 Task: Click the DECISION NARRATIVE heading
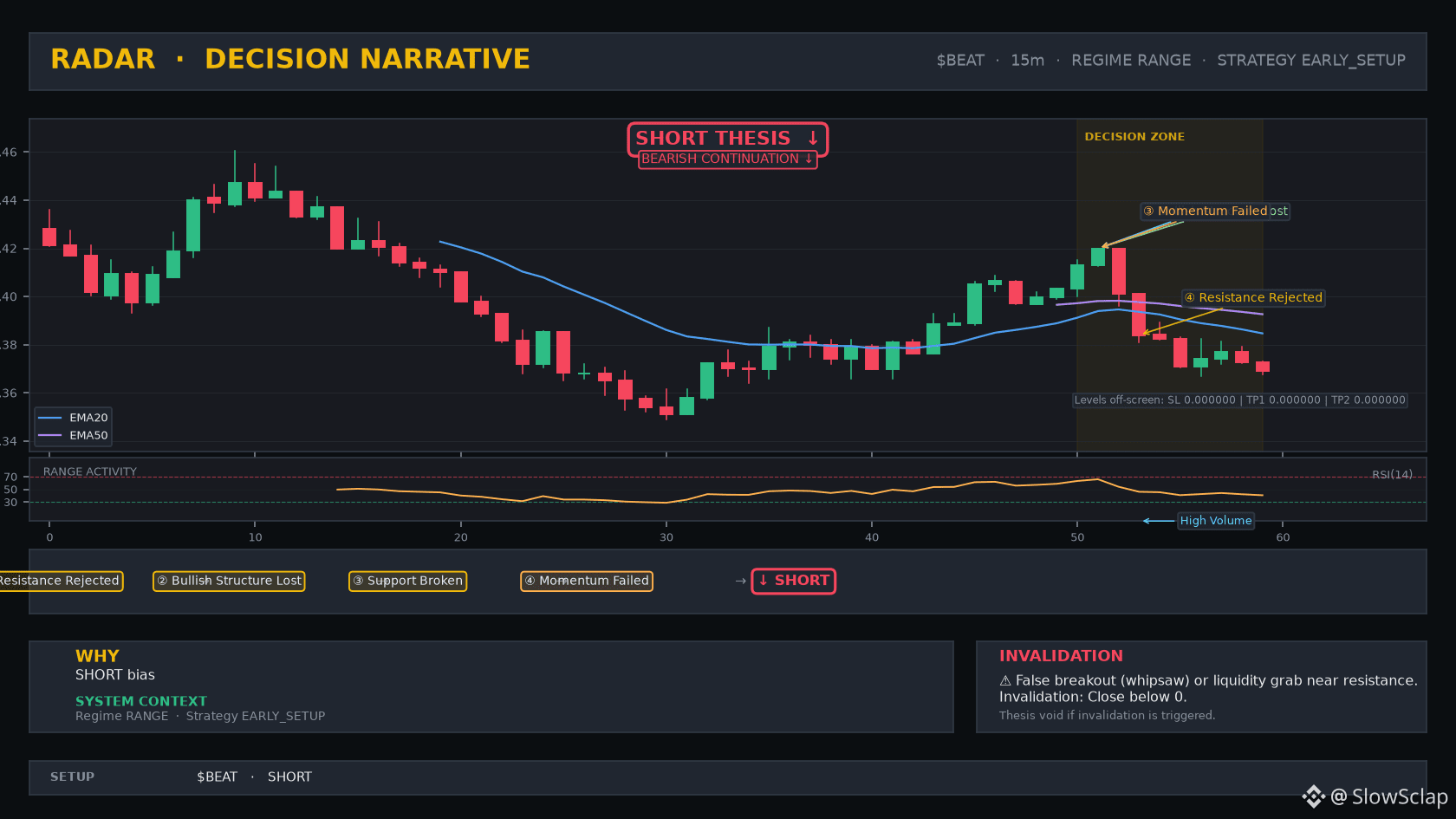click(x=367, y=59)
